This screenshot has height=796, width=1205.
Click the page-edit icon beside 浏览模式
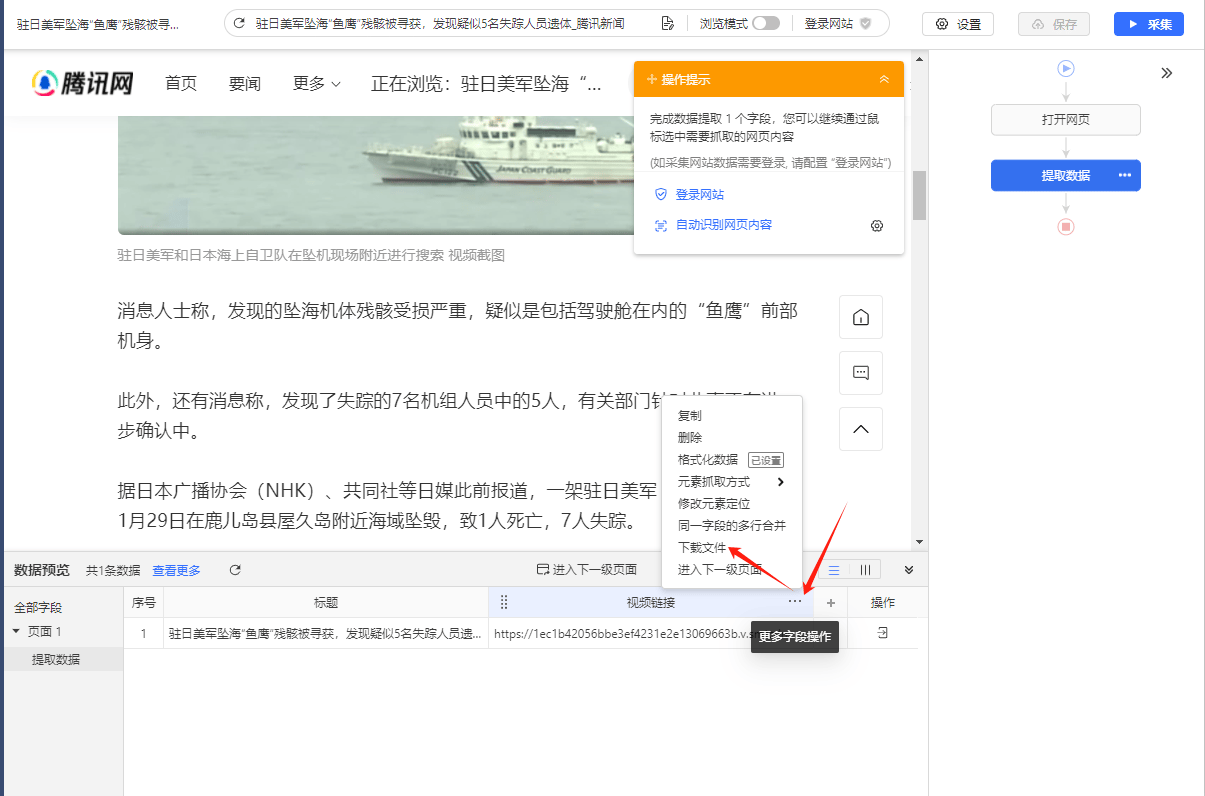click(668, 23)
